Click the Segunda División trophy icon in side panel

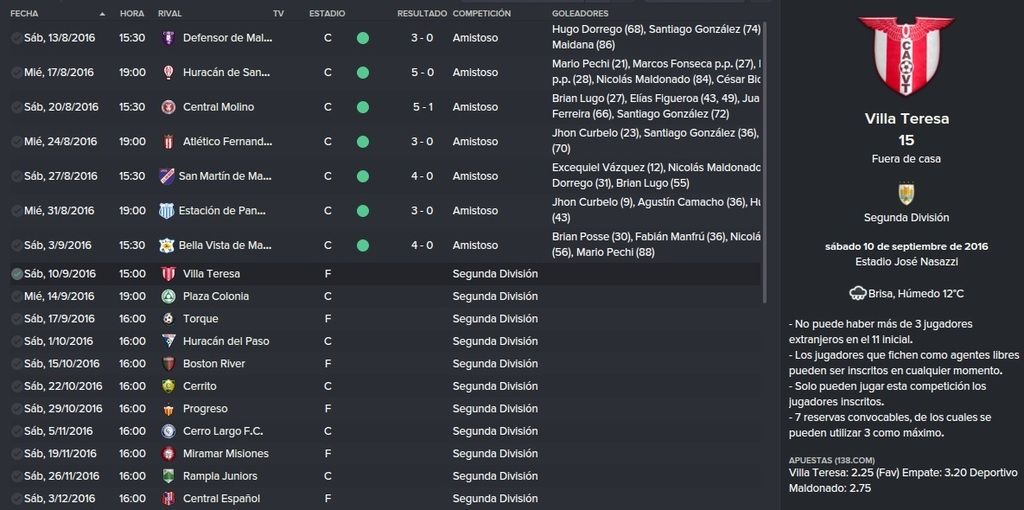(x=906, y=194)
